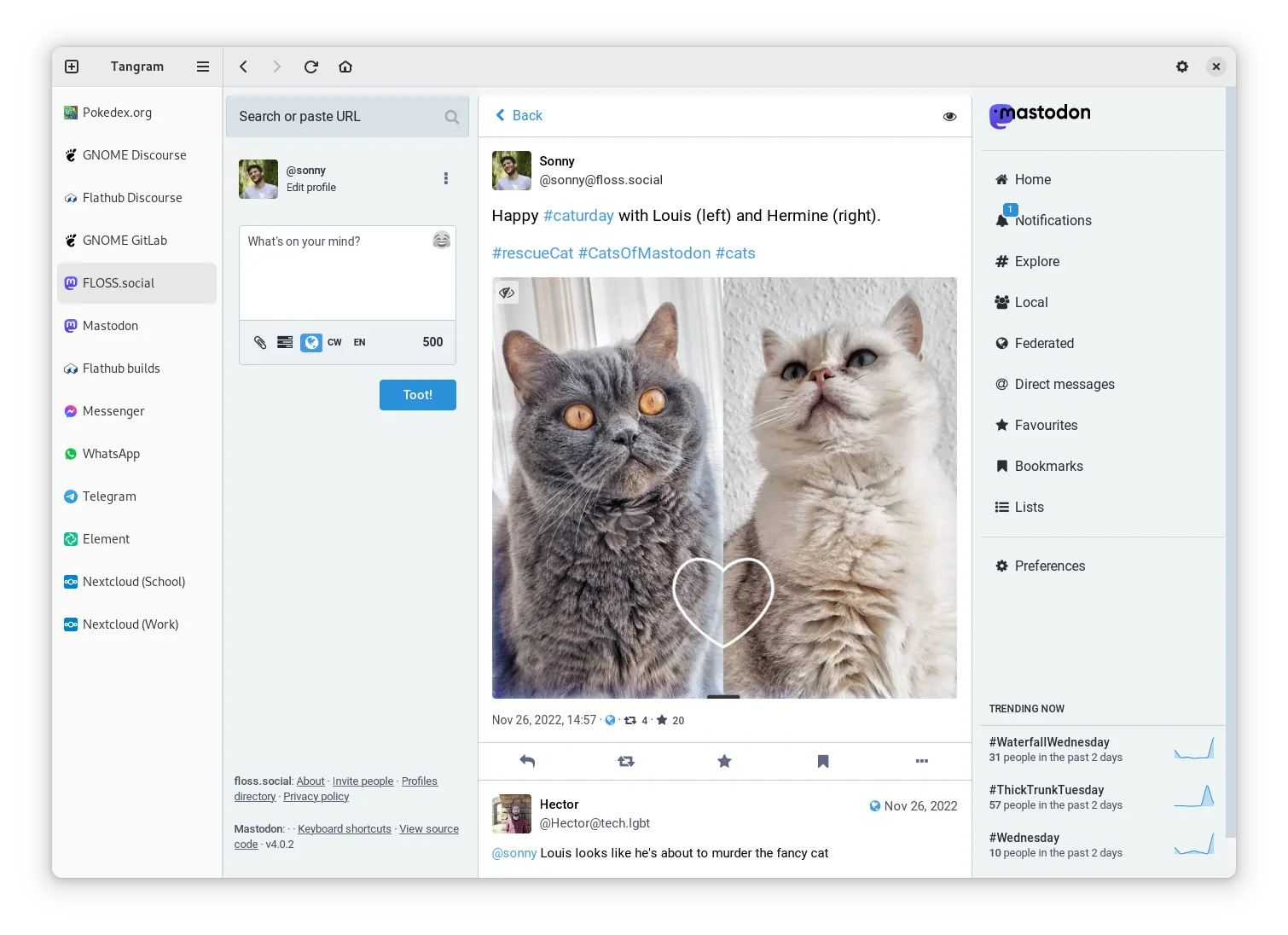Toggle the CW content warning button
This screenshot has height=935, width=1288.
click(334, 342)
